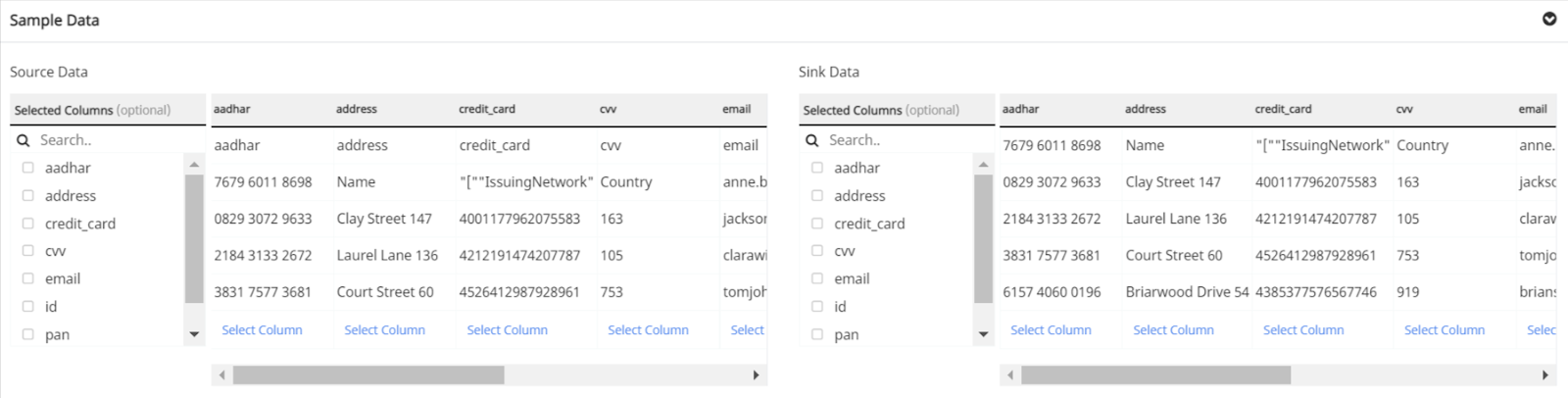Image resolution: width=1568 pixels, height=398 pixels.
Task: Enable credit_card checkbox in Sink Data
Action: coord(817,224)
